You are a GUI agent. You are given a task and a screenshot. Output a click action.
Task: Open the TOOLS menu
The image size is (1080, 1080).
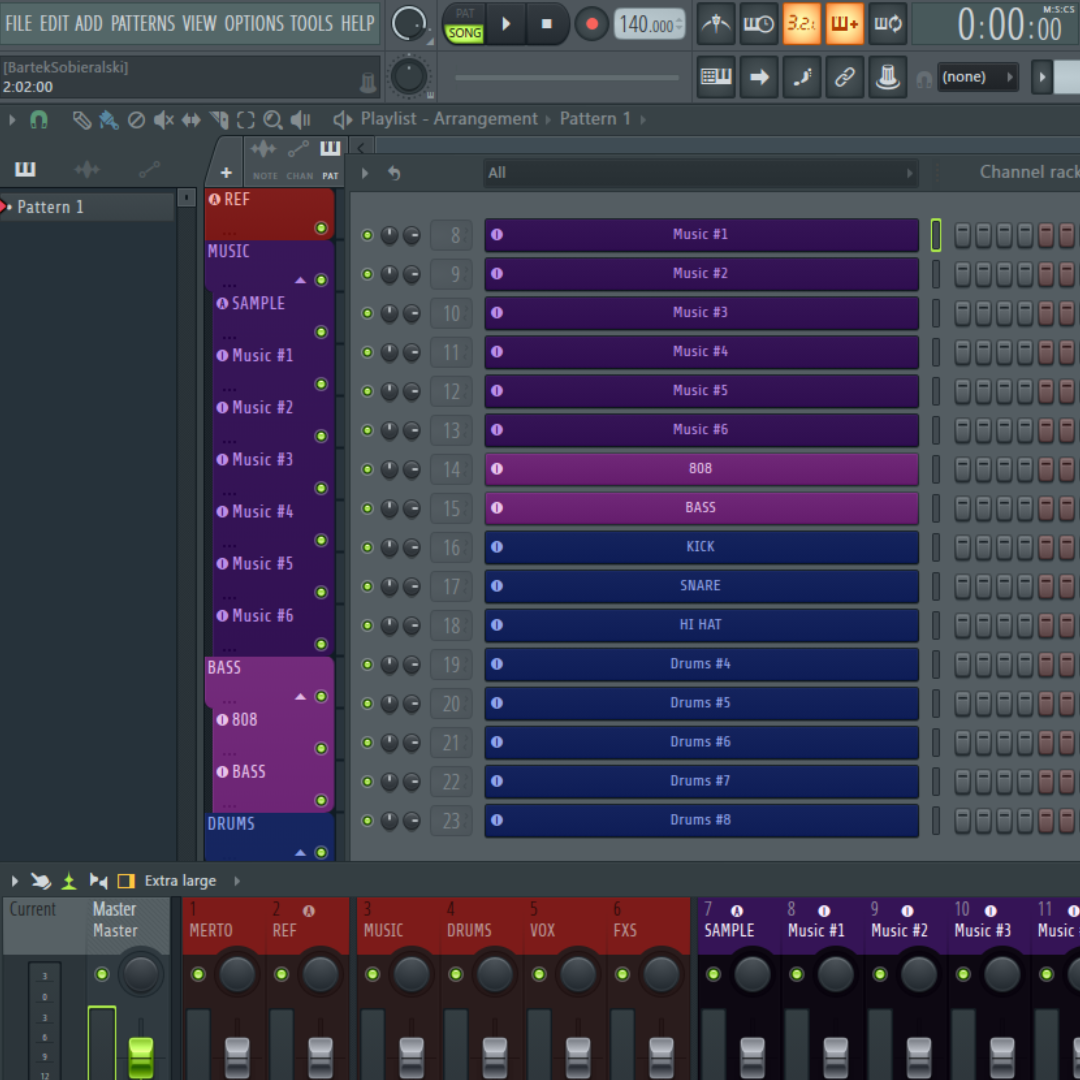tap(311, 23)
